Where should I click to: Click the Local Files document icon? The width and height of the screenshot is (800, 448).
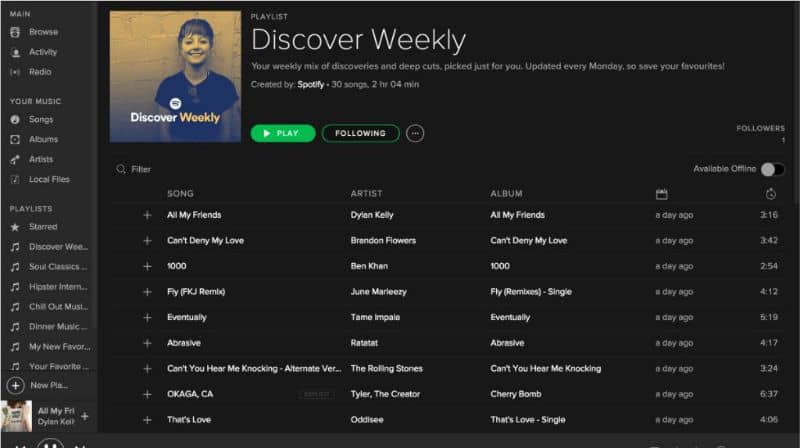point(15,179)
